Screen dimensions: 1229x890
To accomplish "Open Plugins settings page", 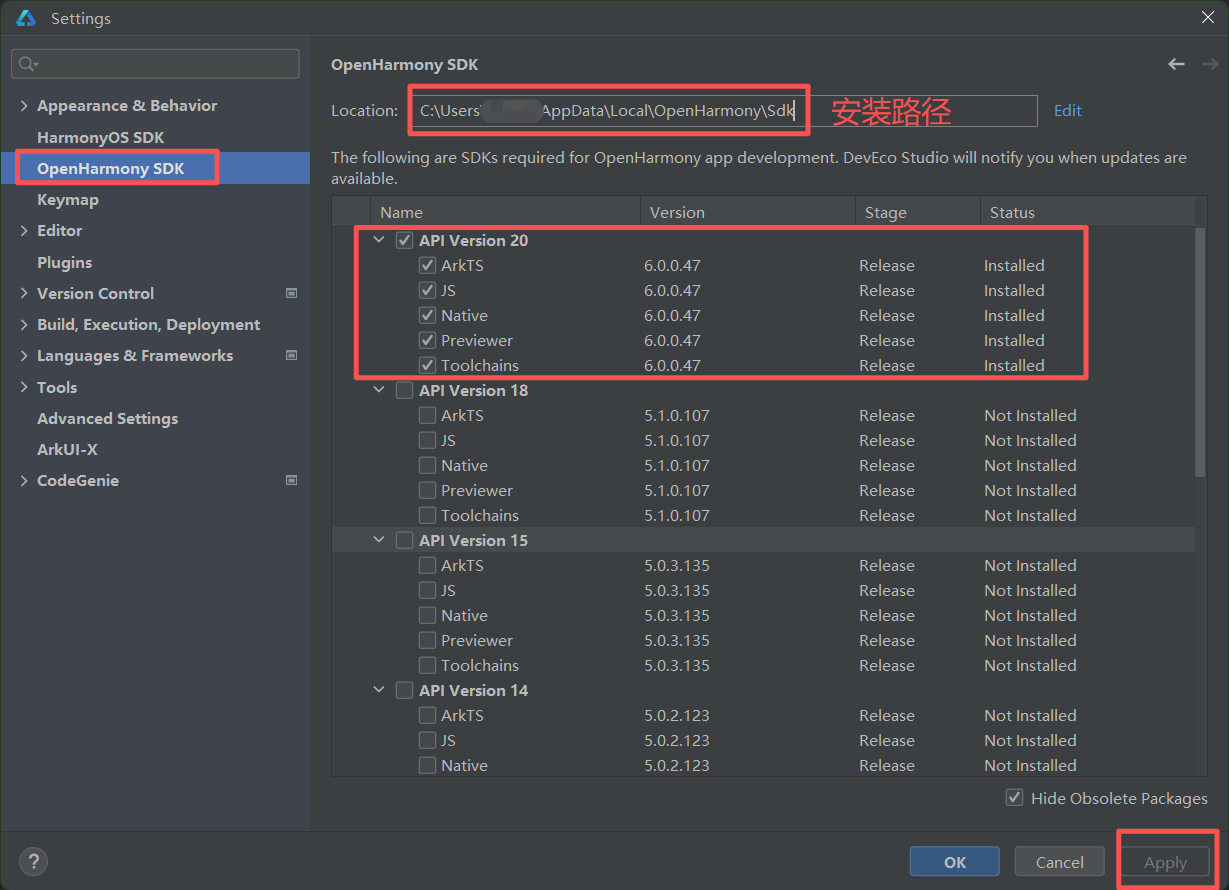I will (x=64, y=262).
